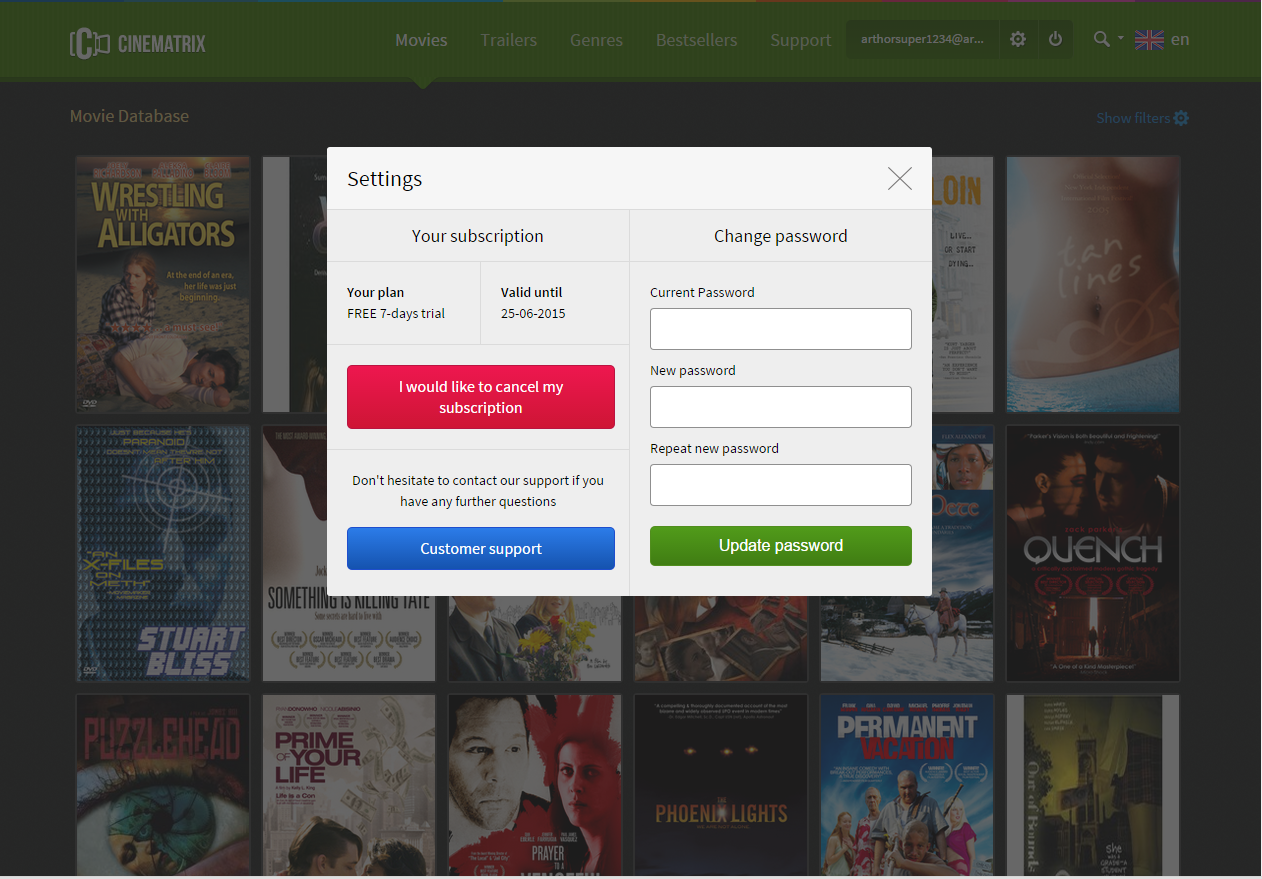Open the Tan Lines movie poster
This screenshot has width=1262, height=879.
[x=1093, y=284]
